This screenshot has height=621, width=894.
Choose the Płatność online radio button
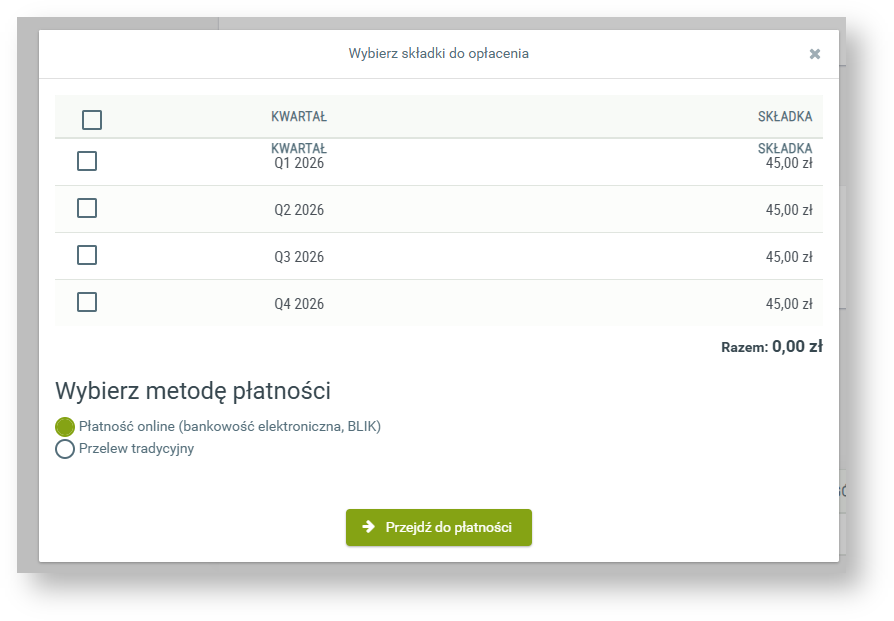click(65, 427)
